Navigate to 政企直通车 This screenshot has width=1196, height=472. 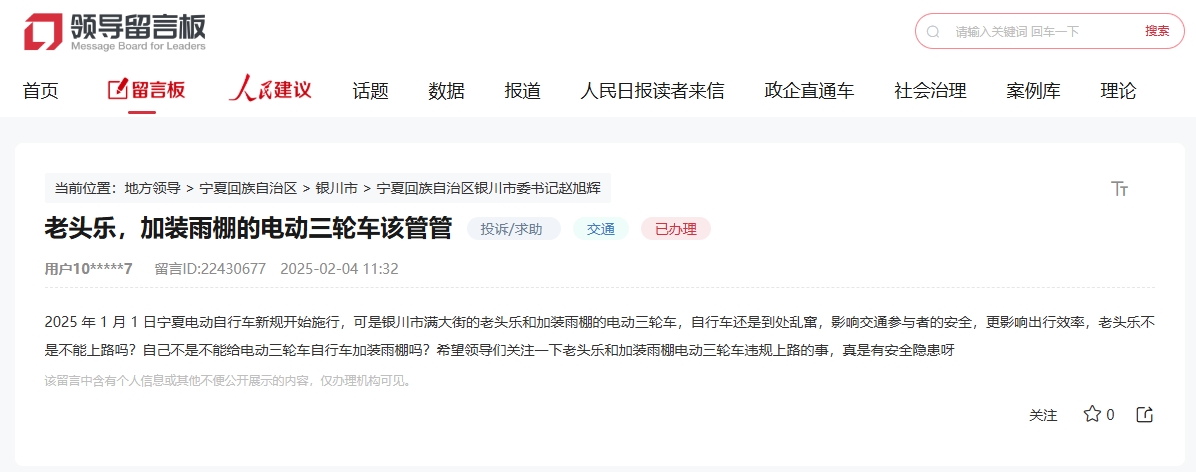point(809,91)
